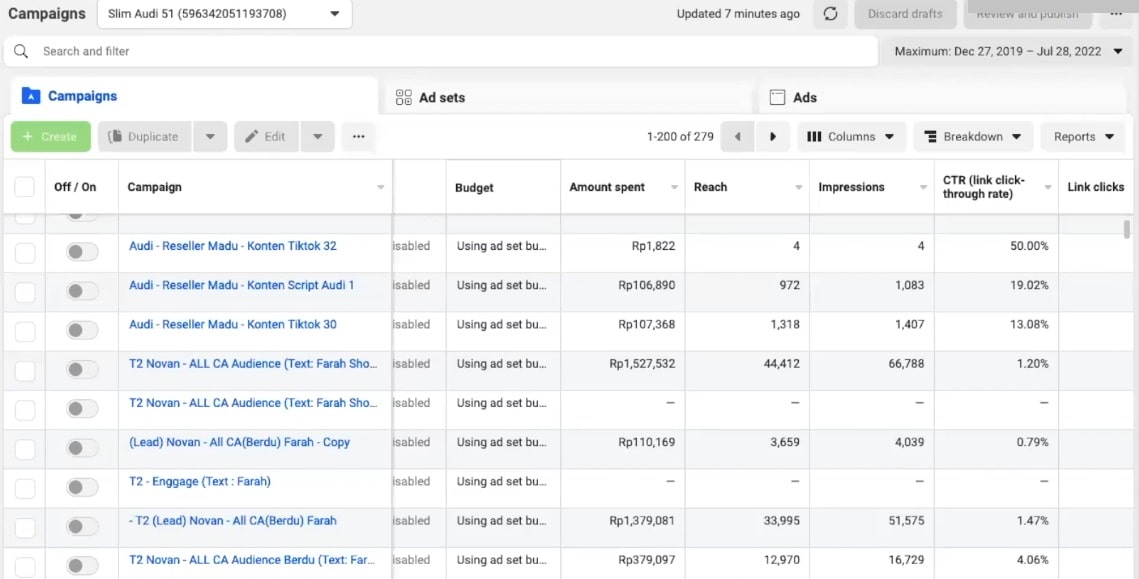Go to the next page of campaigns
Image resolution: width=1139 pixels, height=579 pixels.
click(773, 137)
